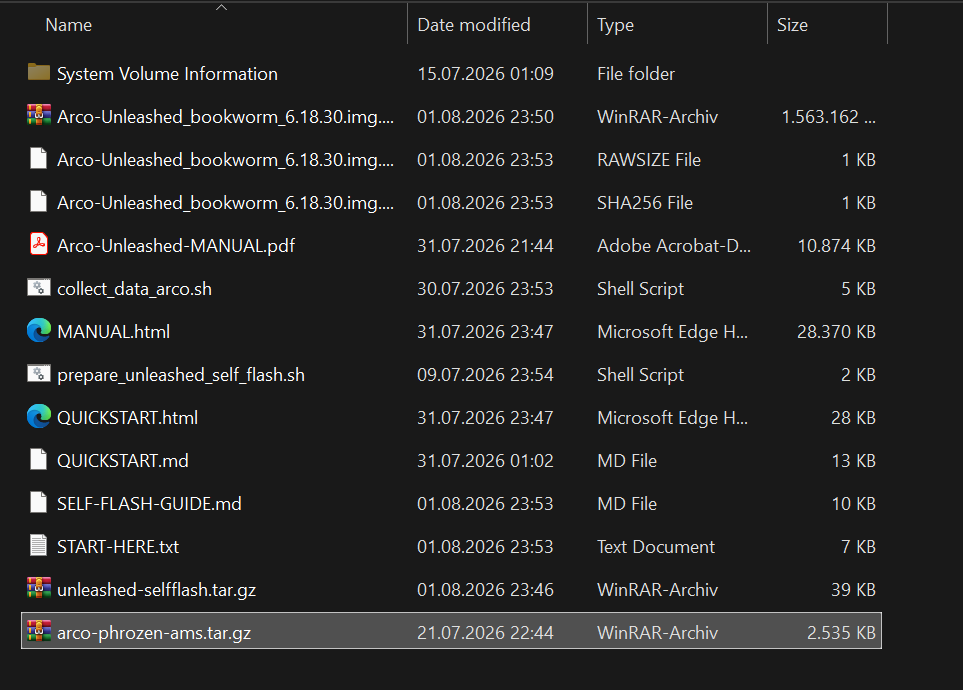This screenshot has height=690, width=963.
Task: Click the Edge icon beside QUICKSTART.html
Action: pos(39,417)
